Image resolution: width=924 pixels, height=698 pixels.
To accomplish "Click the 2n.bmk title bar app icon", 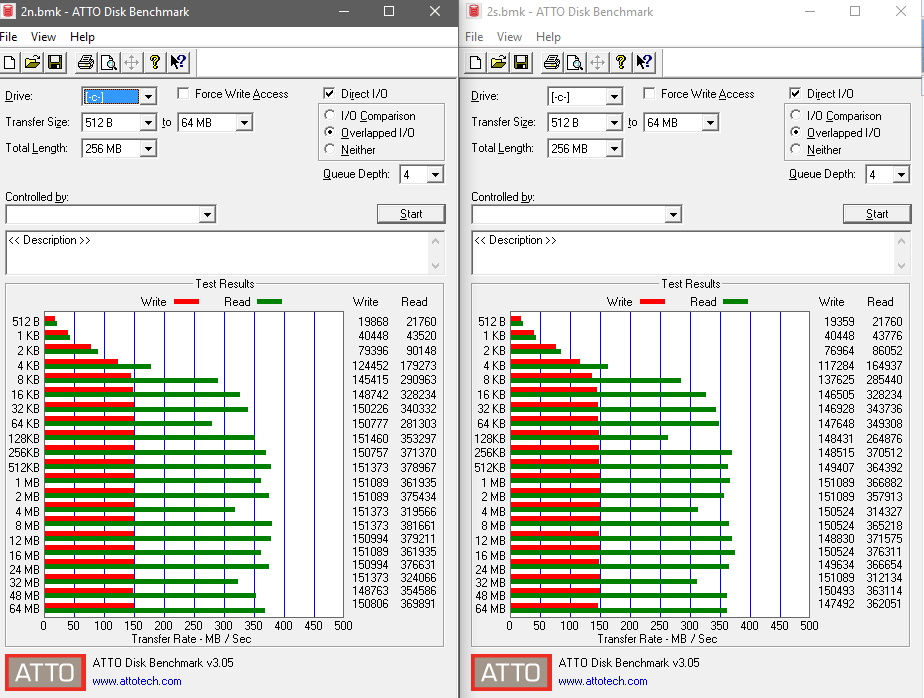I will pyautogui.click(x=8, y=11).
